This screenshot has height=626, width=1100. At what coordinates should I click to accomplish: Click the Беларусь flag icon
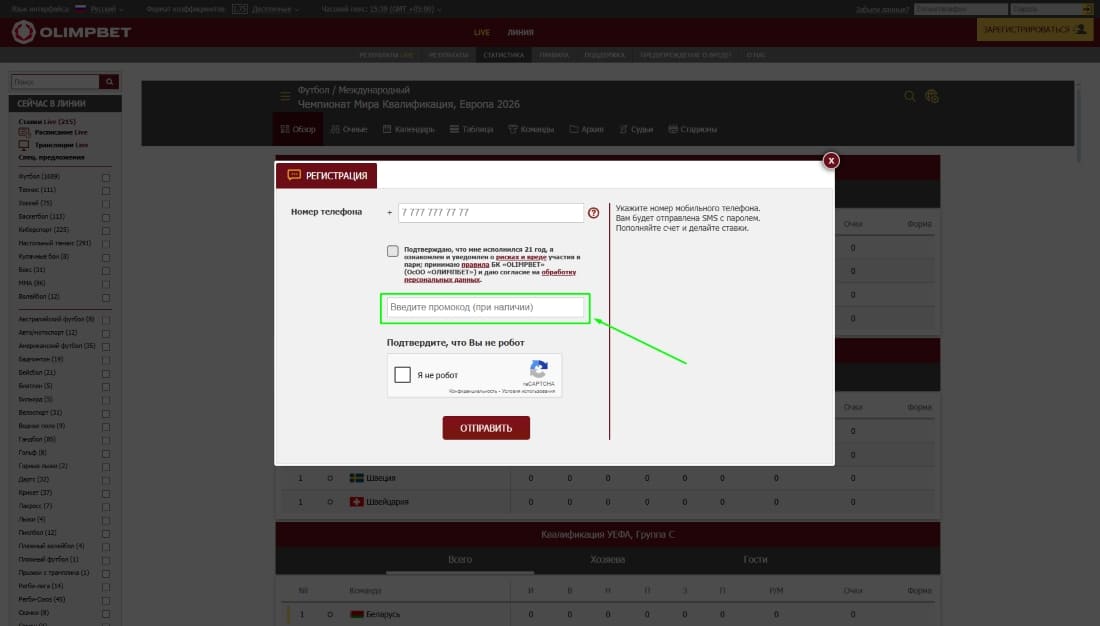click(x=356, y=614)
